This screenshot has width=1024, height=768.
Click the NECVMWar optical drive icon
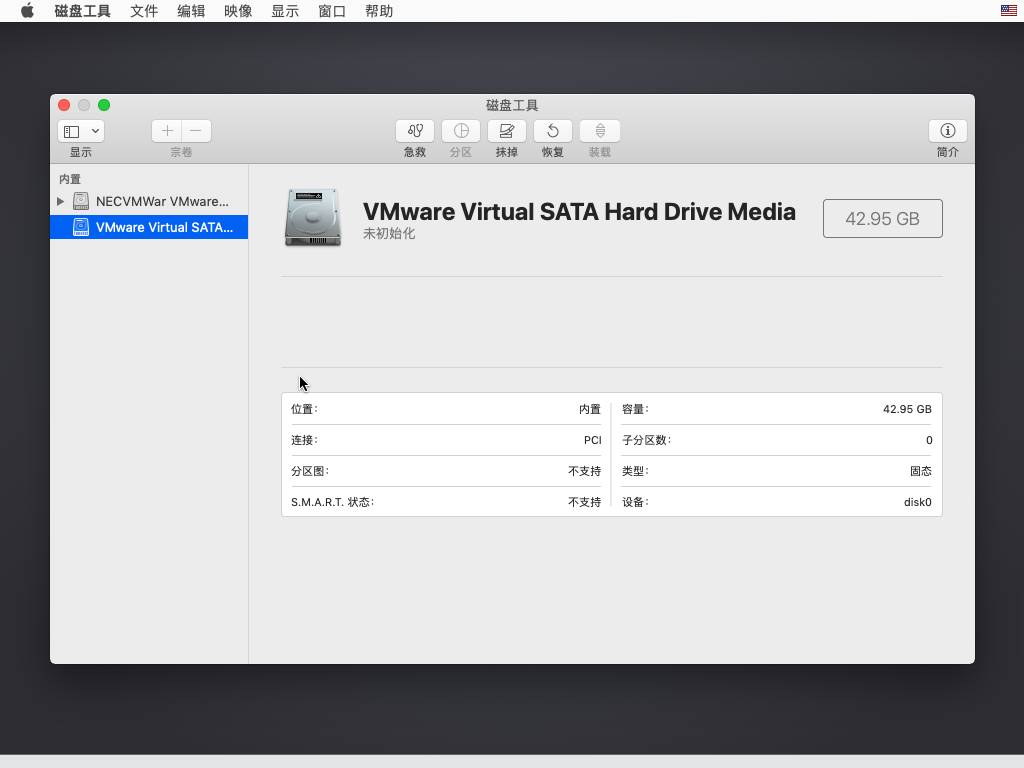(x=81, y=201)
